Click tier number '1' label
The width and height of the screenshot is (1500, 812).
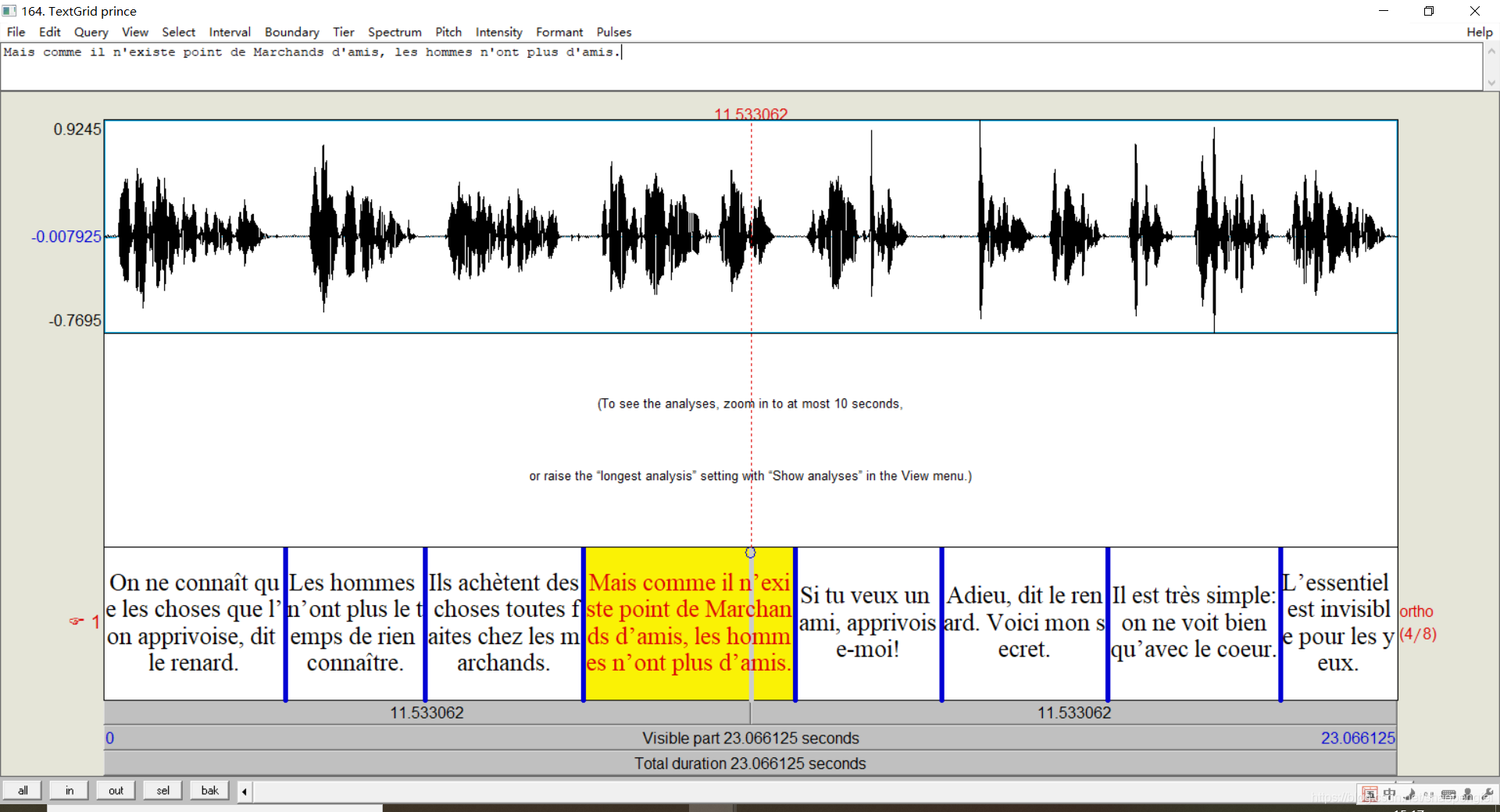click(95, 621)
